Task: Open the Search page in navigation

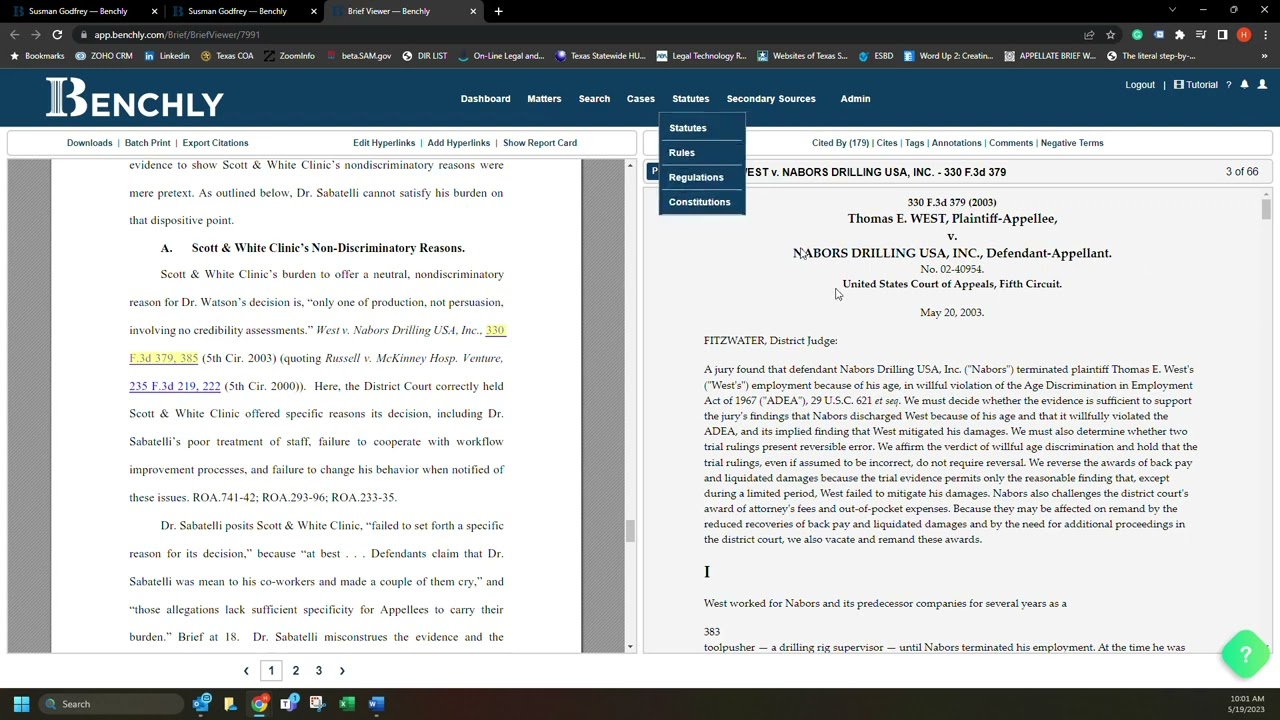Action: [x=594, y=99]
